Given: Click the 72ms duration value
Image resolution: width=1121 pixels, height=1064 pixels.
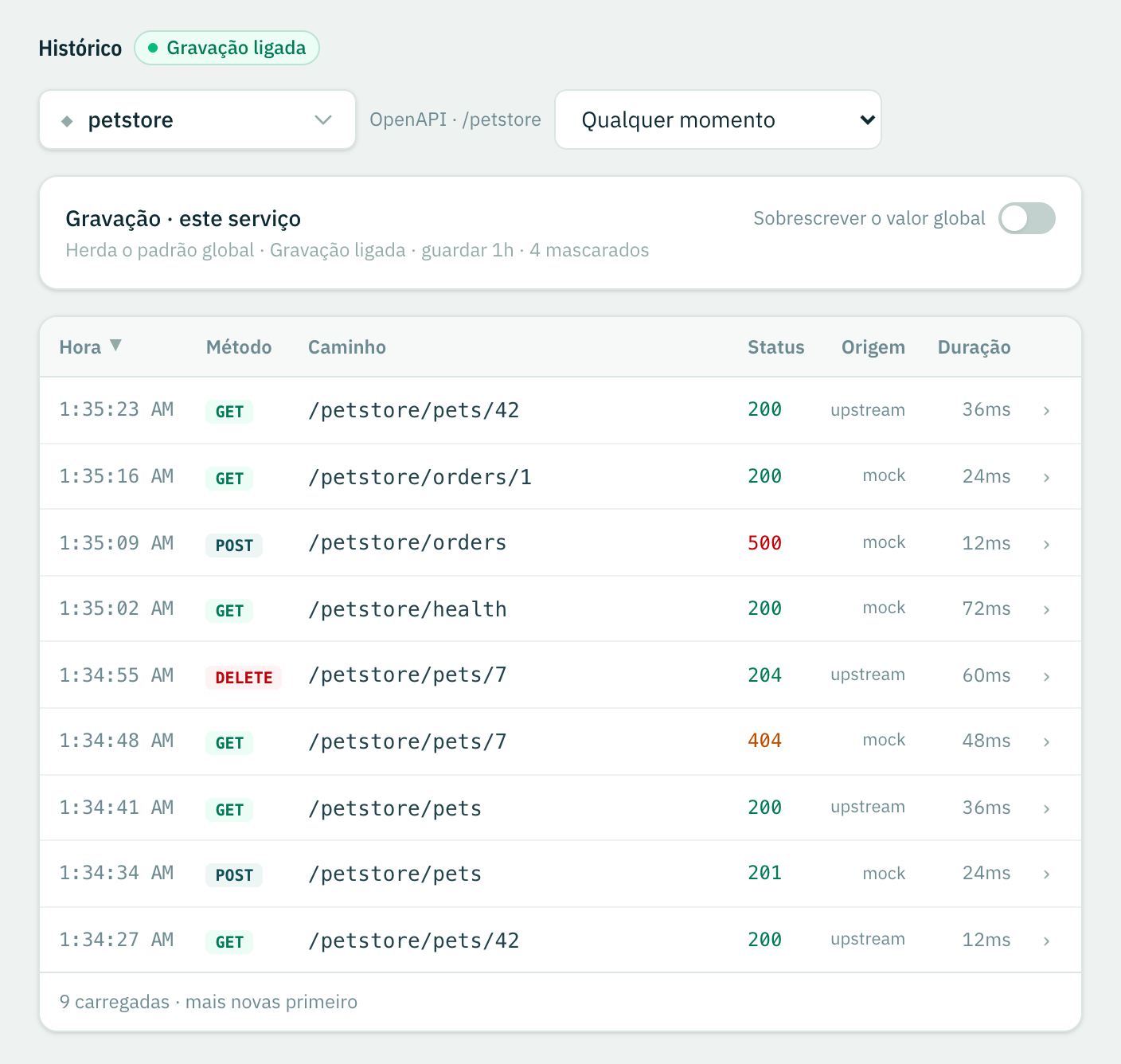Looking at the screenshot, I should (x=986, y=608).
